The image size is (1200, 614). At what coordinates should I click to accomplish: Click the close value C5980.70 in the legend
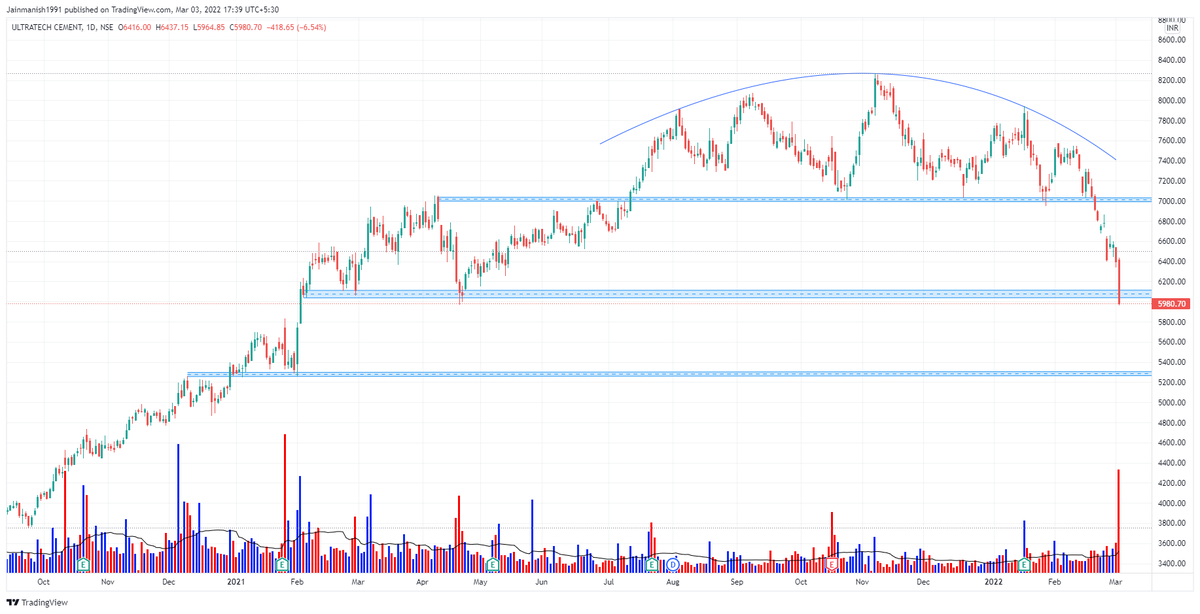coord(246,28)
